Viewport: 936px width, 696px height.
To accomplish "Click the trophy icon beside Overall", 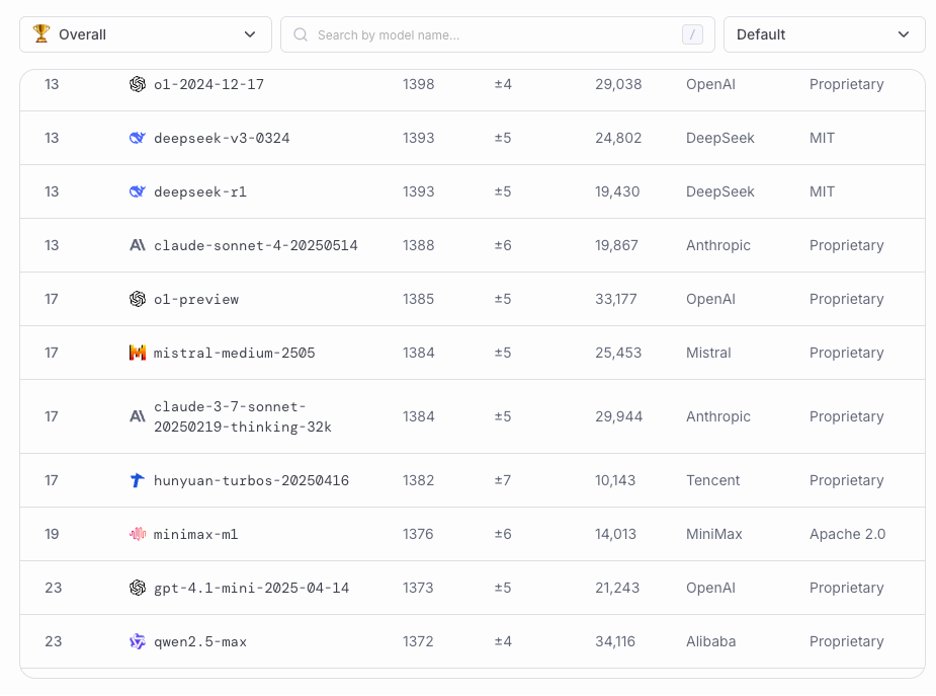I will pos(41,33).
